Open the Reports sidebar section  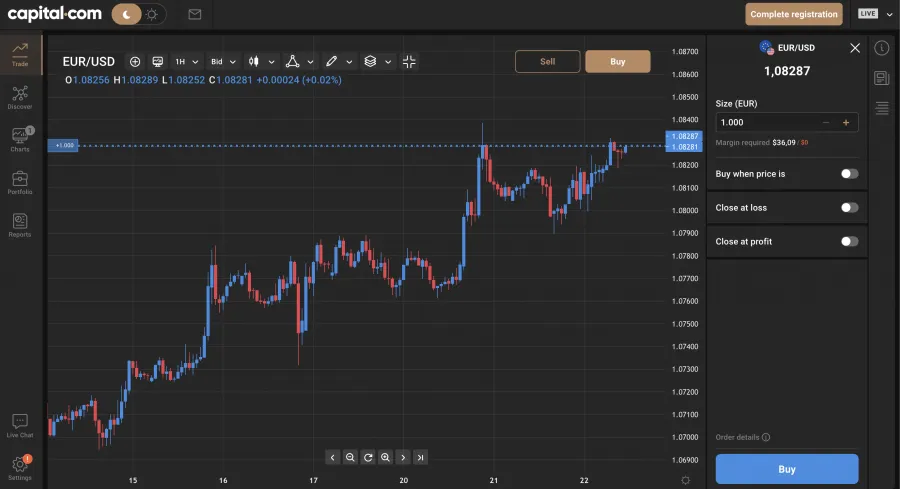click(20, 225)
